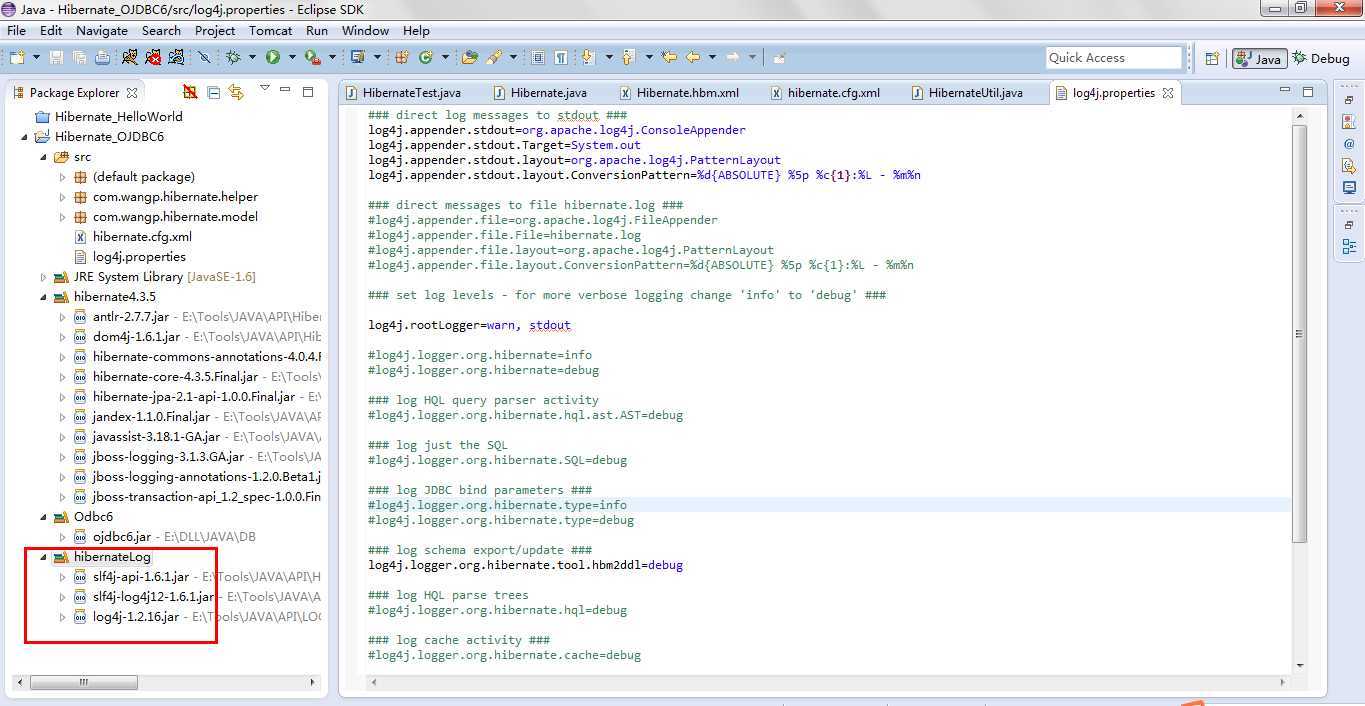Collapse the src folder node
The width and height of the screenshot is (1365, 706).
pos(43,157)
